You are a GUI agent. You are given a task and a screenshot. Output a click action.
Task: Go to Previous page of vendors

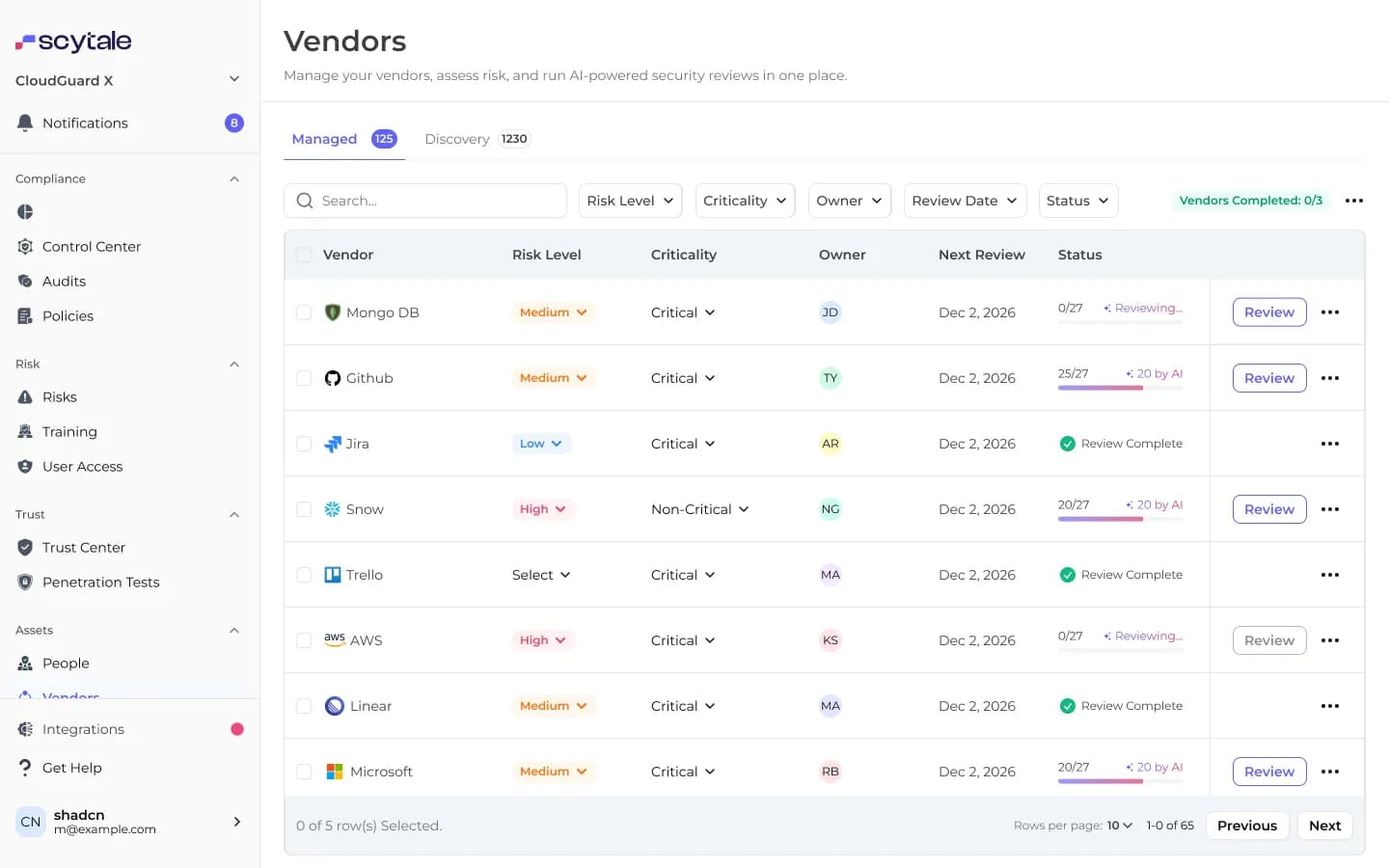coord(1247,826)
